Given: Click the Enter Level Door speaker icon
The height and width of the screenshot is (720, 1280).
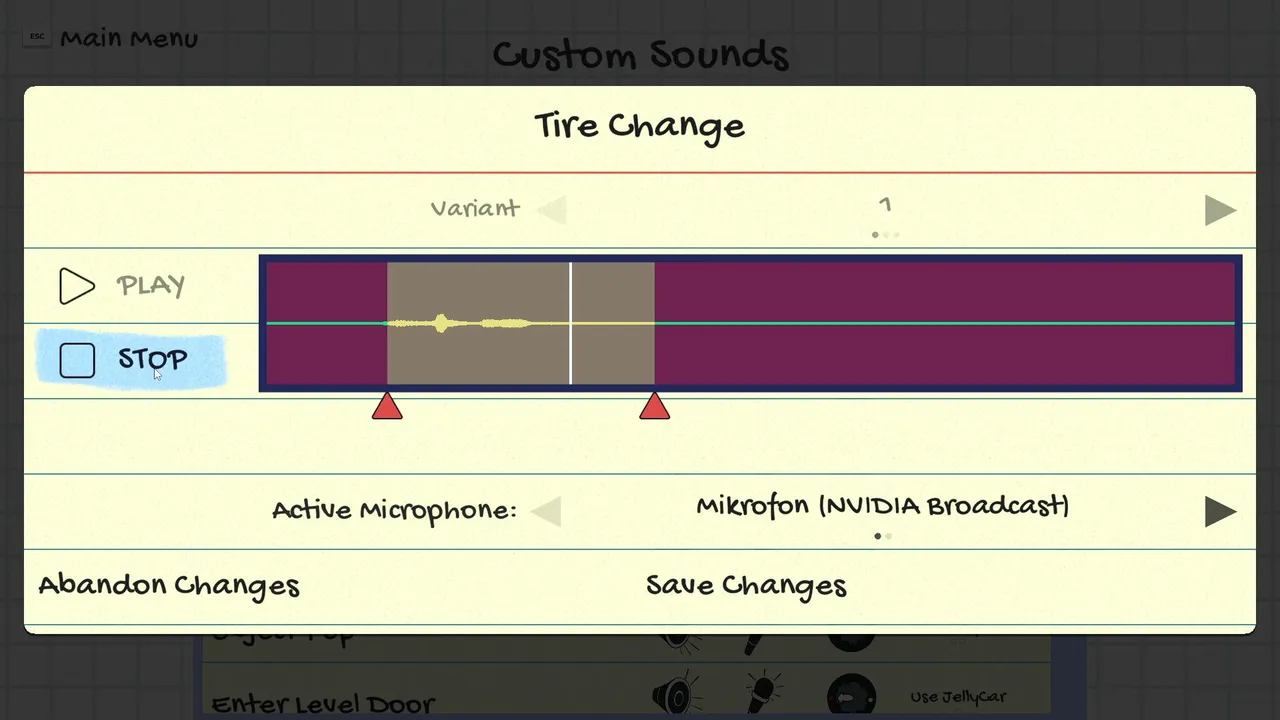Looking at the screenshot, I should 676,695.
